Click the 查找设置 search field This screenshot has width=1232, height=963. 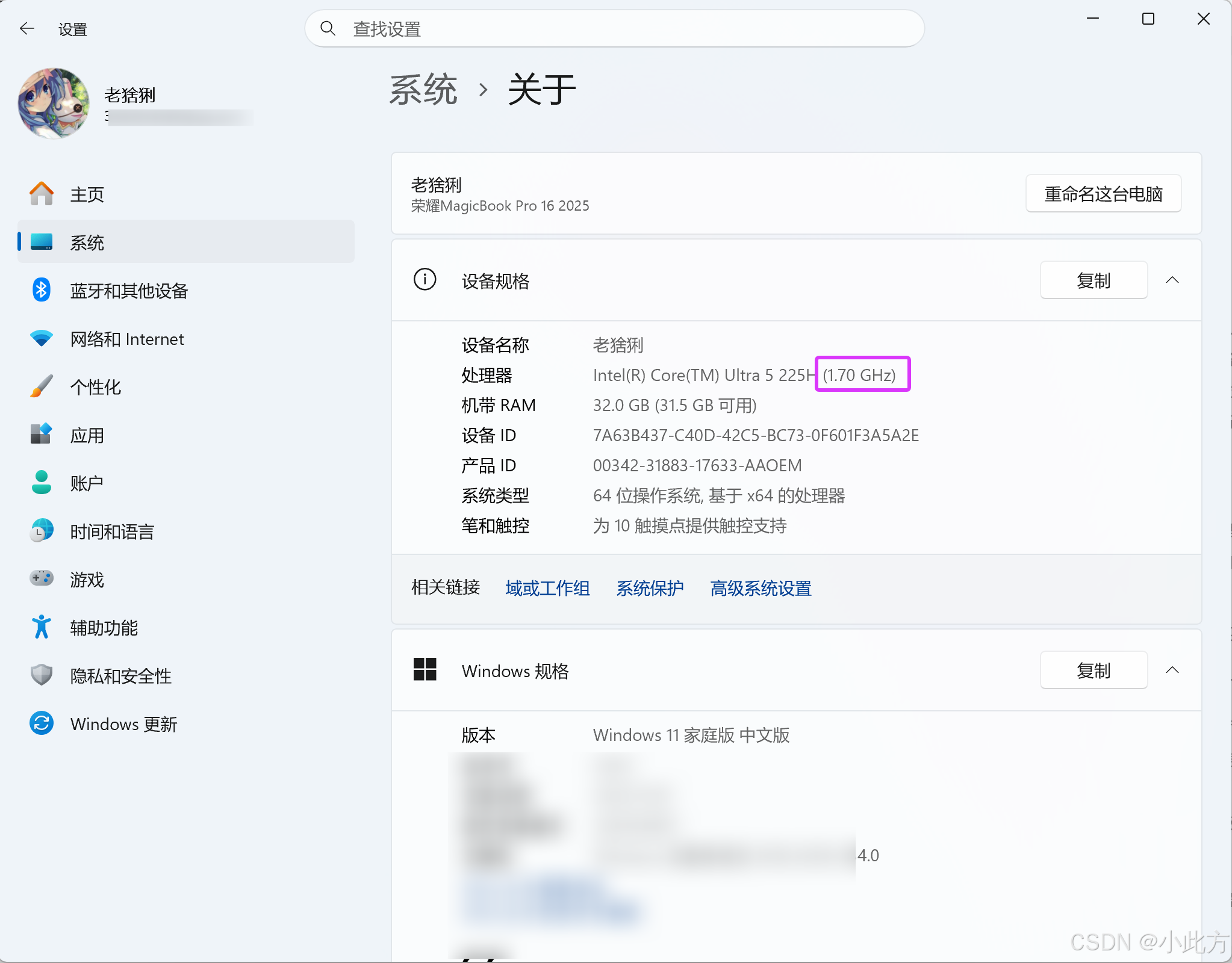615,28
